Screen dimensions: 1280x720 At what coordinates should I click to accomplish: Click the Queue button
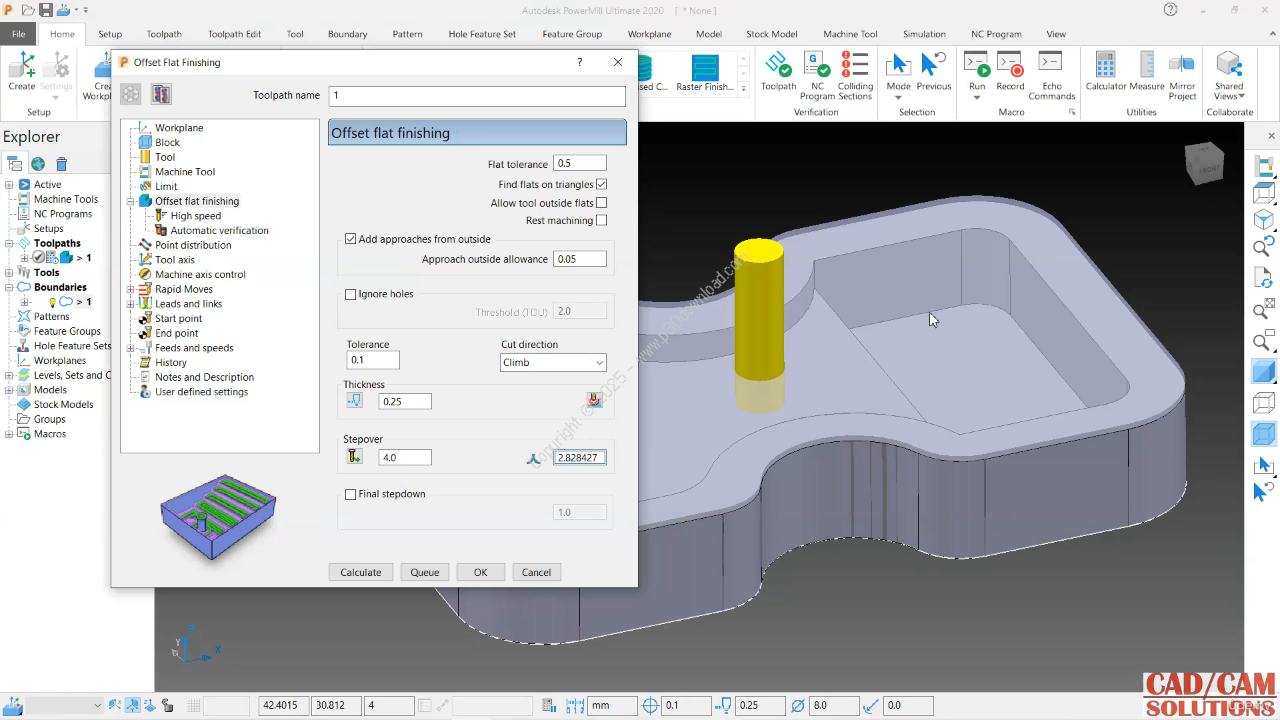[x=424, y=572]
